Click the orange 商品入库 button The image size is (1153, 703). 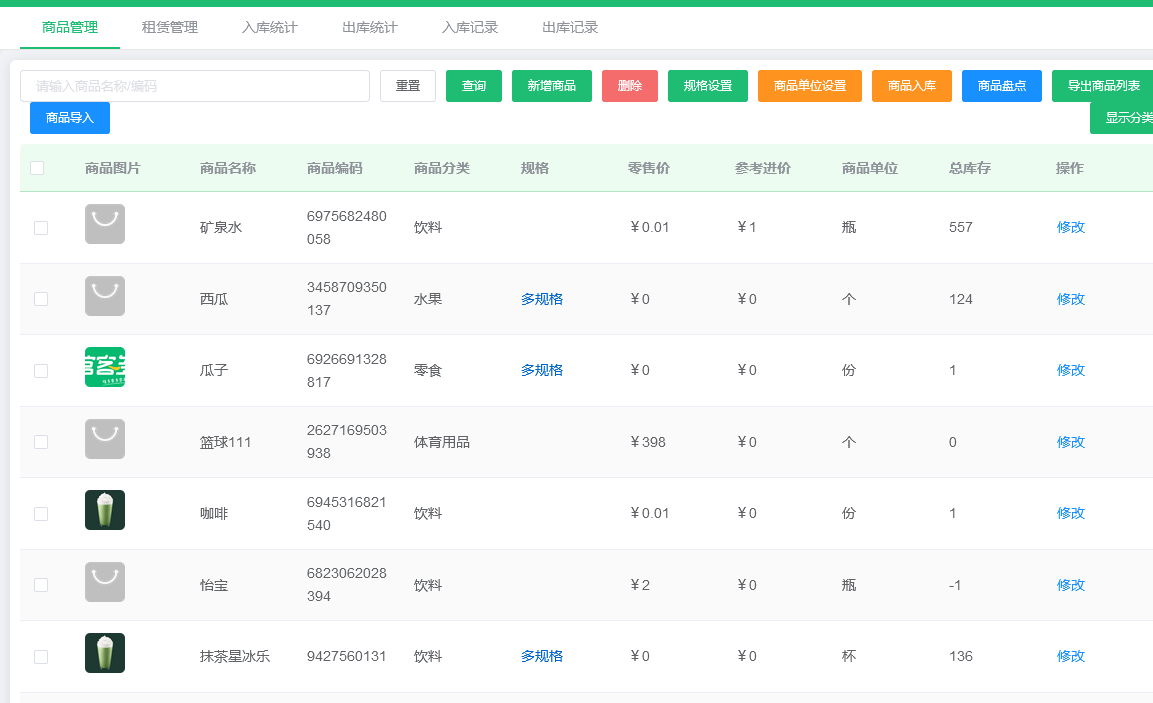point(912,86)
